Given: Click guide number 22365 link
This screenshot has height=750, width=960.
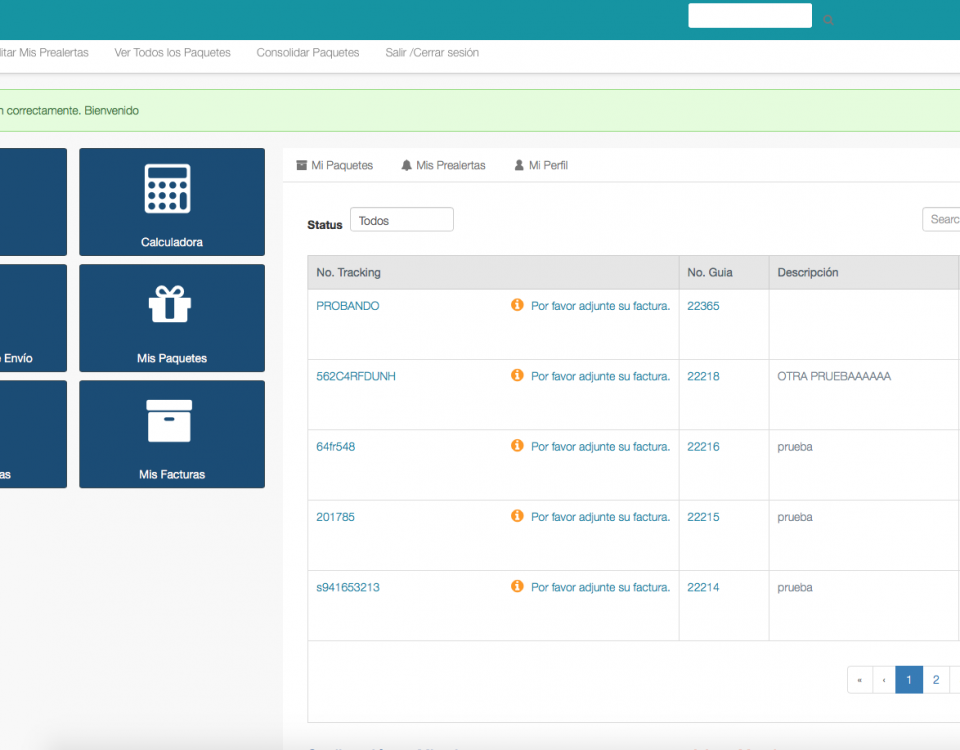Looking at the screenshot, I should [x=703, y=306].
